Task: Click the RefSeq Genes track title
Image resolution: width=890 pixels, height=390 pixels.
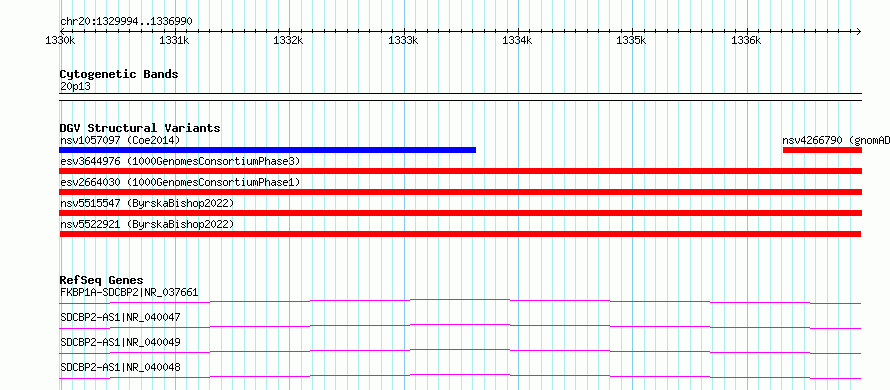Action: [102, 280]
